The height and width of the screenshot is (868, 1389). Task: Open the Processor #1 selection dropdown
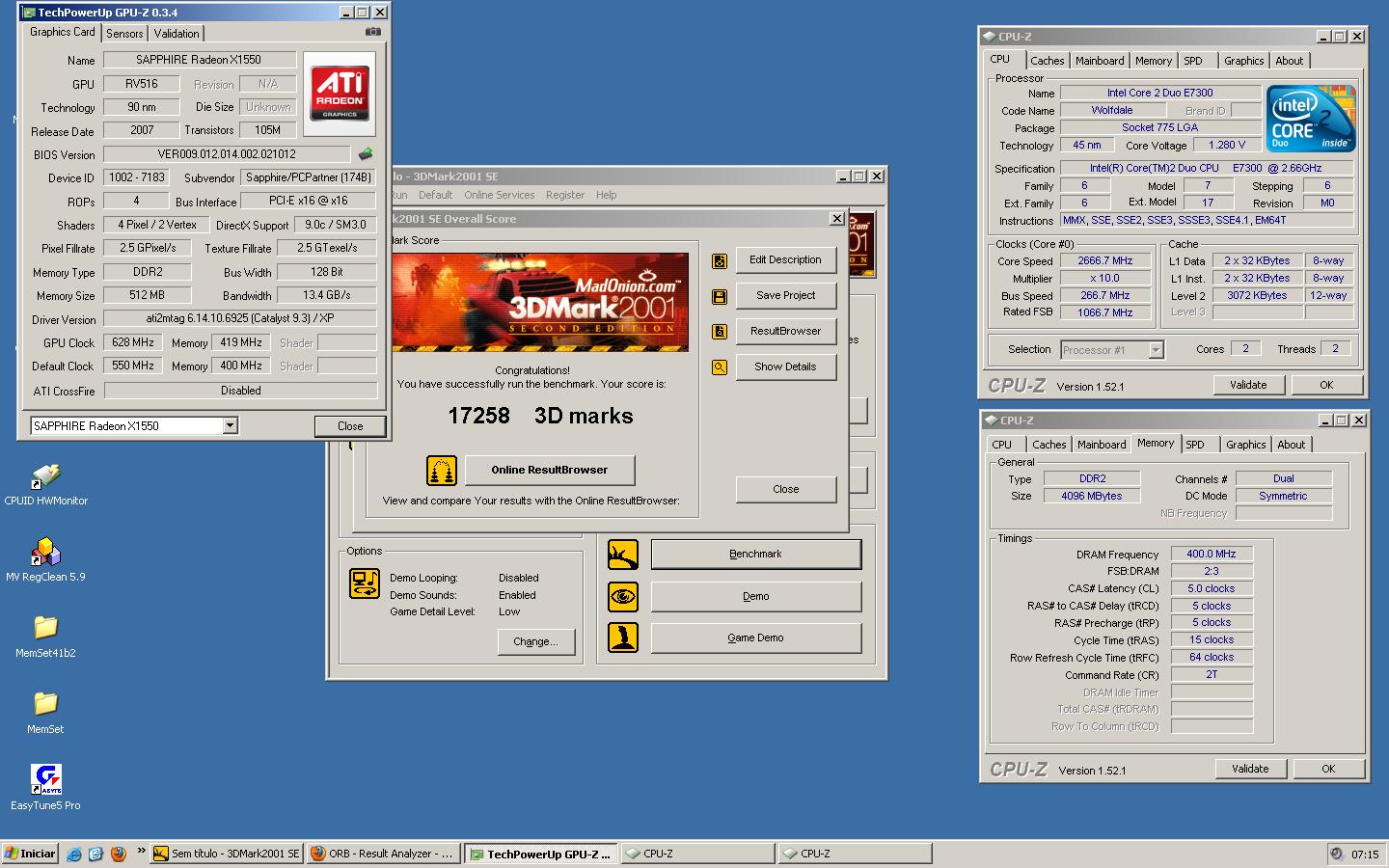click(1156, 350)
